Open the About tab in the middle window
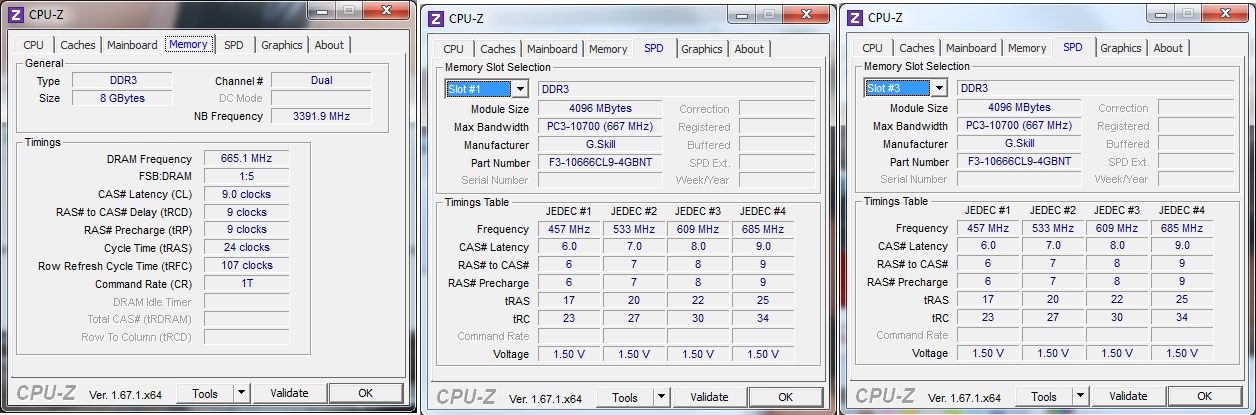 [x=749, y=49]
